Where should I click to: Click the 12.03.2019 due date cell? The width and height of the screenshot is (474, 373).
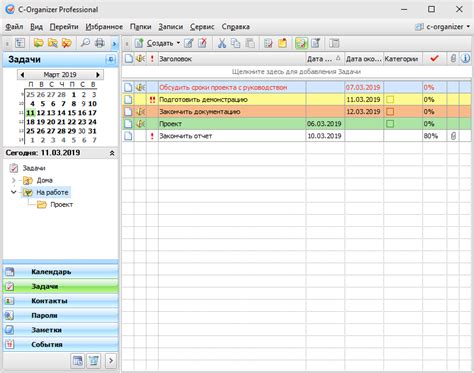pyautogui.click(x=364, y=112)
